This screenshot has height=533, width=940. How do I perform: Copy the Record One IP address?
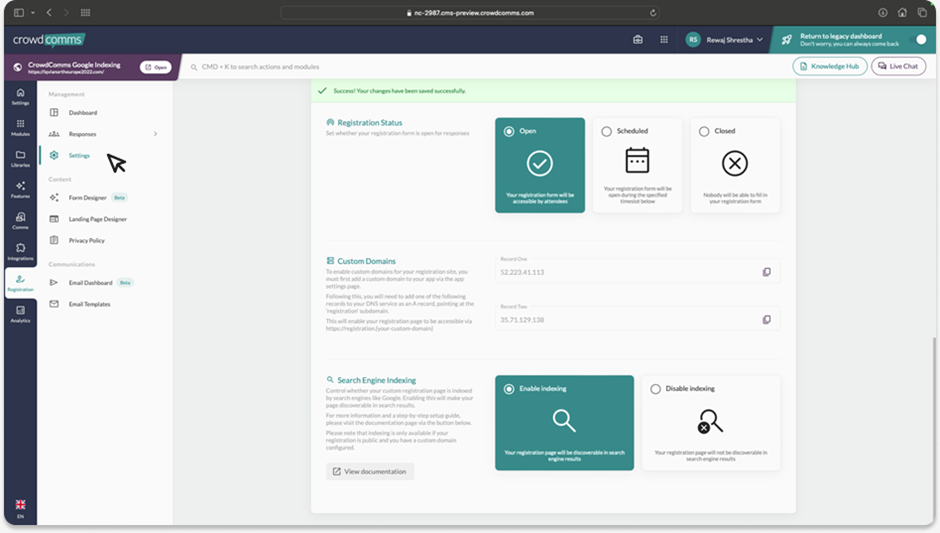[766, 272]
